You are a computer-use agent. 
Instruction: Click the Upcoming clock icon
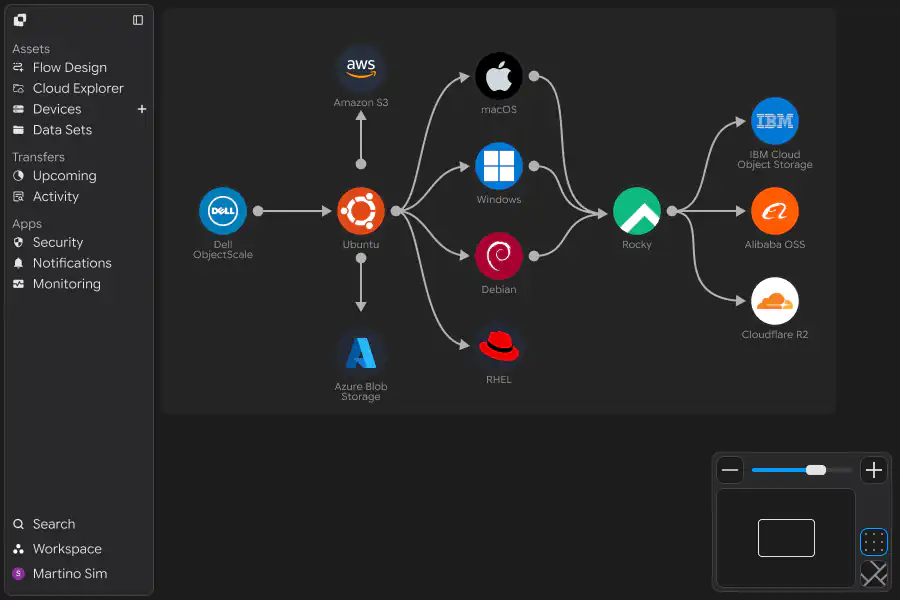(18, 176)
